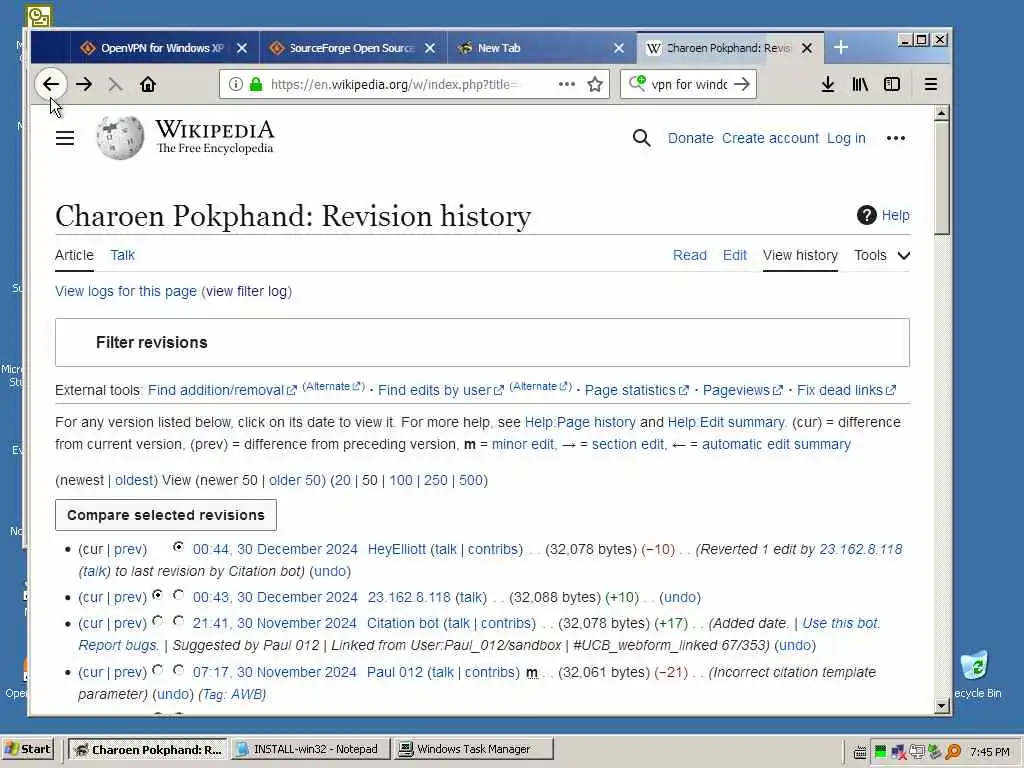Show 500 revisions per page
The width and height of the screenshot is (1024, 768).
(x=470, y=481)
